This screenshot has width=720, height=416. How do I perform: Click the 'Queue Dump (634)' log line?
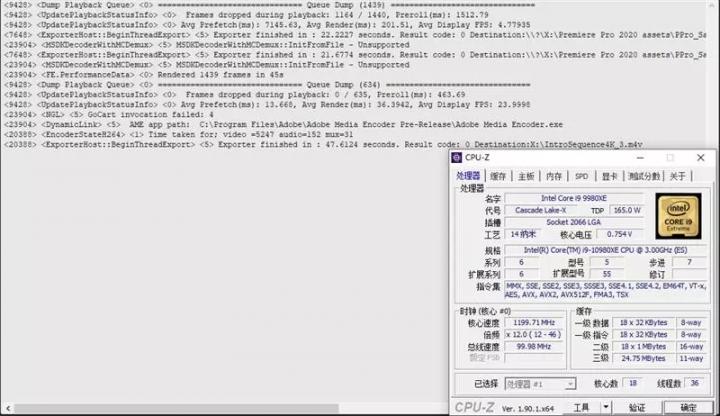267,85
